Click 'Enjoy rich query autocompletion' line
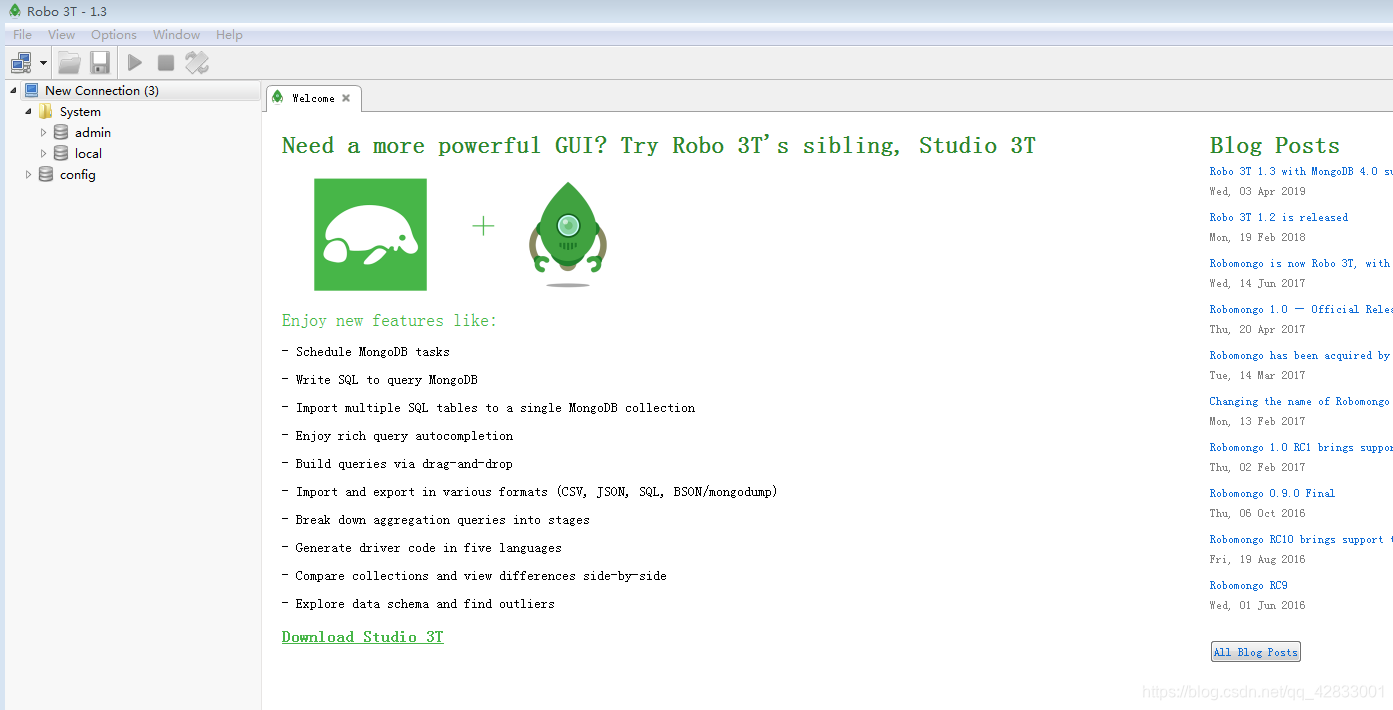The width and height of the screenshot is (1393, 710). pos(397,436)
